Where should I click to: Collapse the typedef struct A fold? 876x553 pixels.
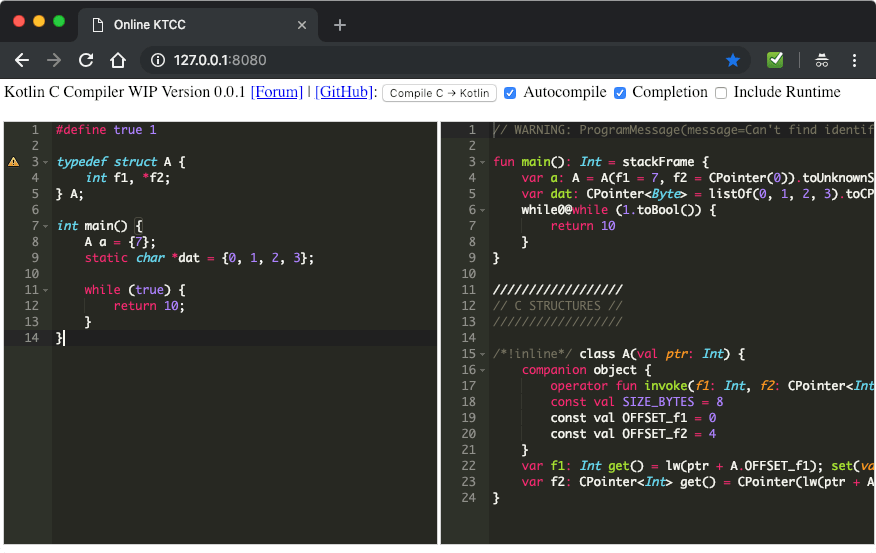pyautogui.click(x=46, y=162)
